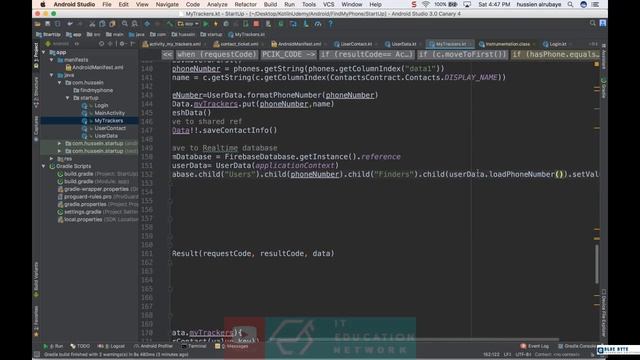Image resolution: width=640 pixels, height=360 pixels.
Task: Run app with green play button
Action: [206, 24]
